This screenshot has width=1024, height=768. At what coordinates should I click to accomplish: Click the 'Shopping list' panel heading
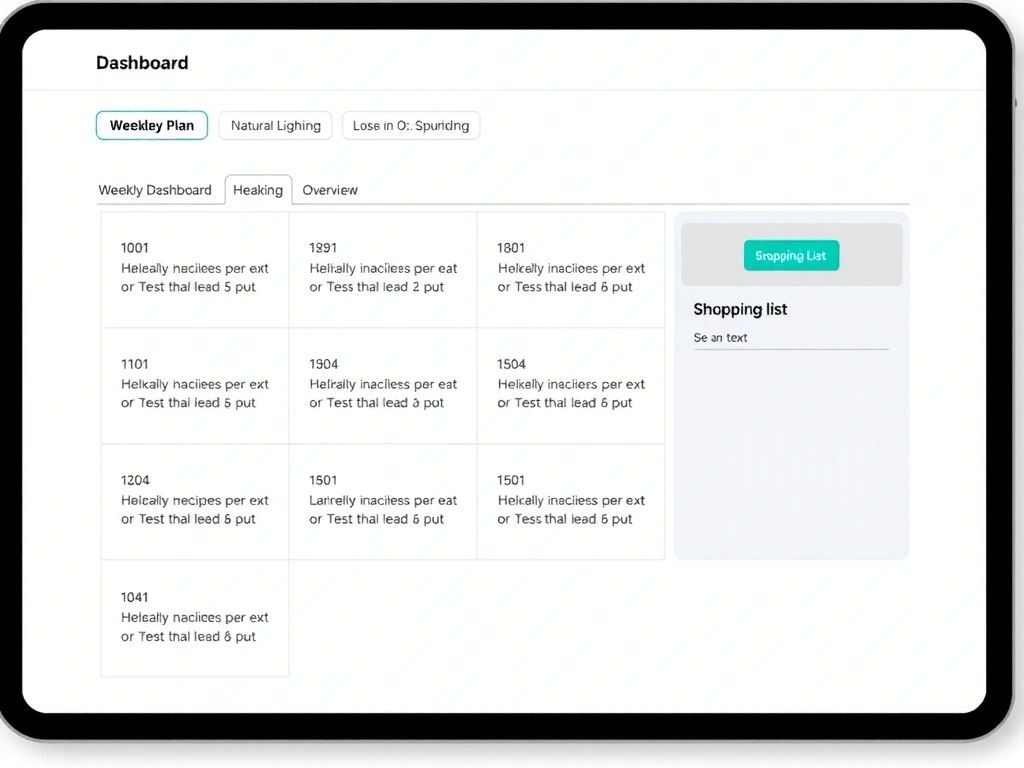tap(740, 310)
